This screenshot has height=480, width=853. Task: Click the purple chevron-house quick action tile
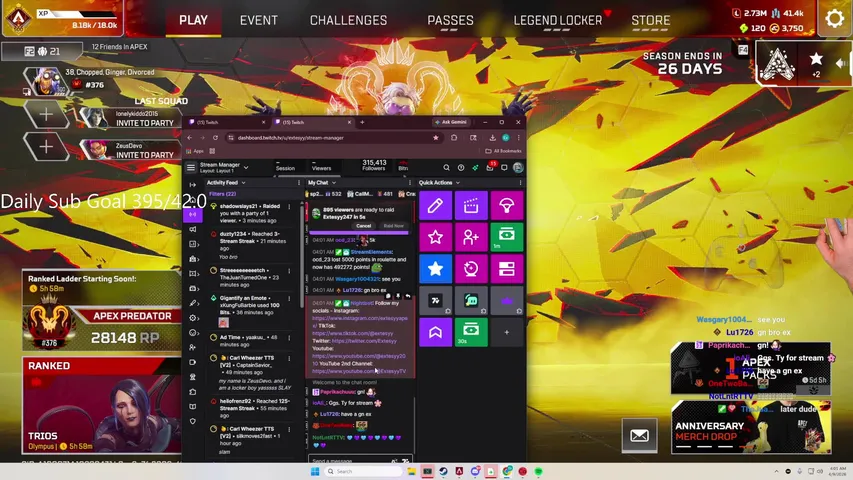pyautogui.click(x=435, y=332)
